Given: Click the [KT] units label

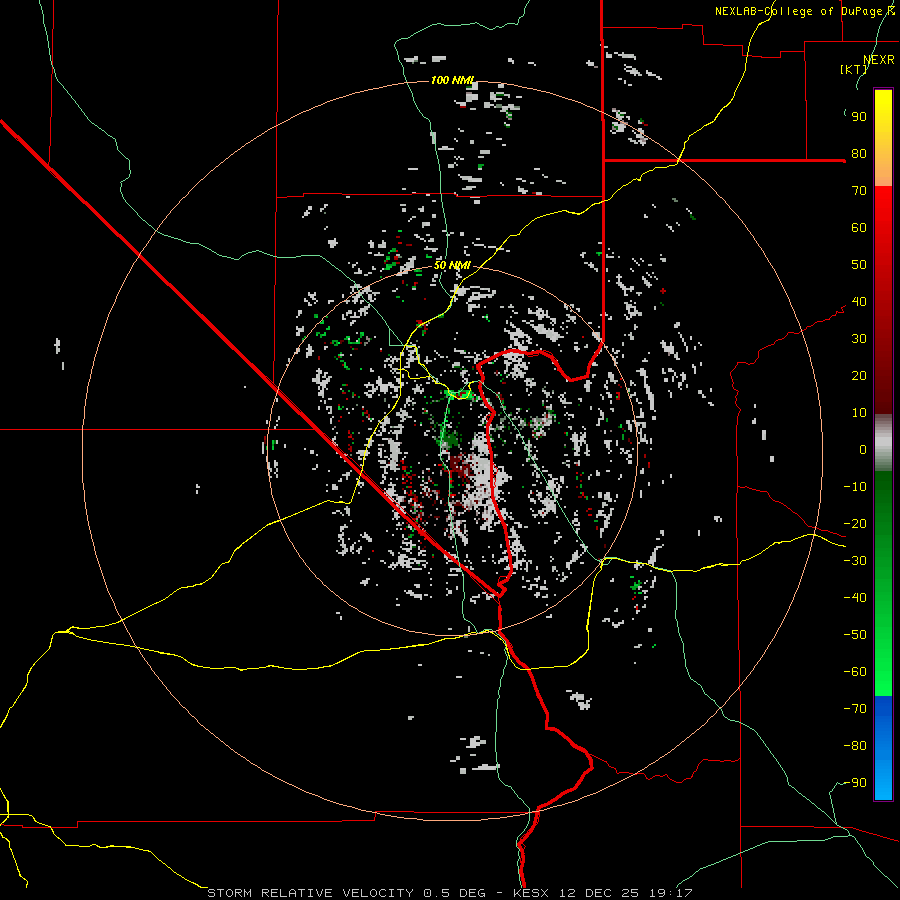Looking at the screenshot, I should pyautogui.click(x=853, y=69).
